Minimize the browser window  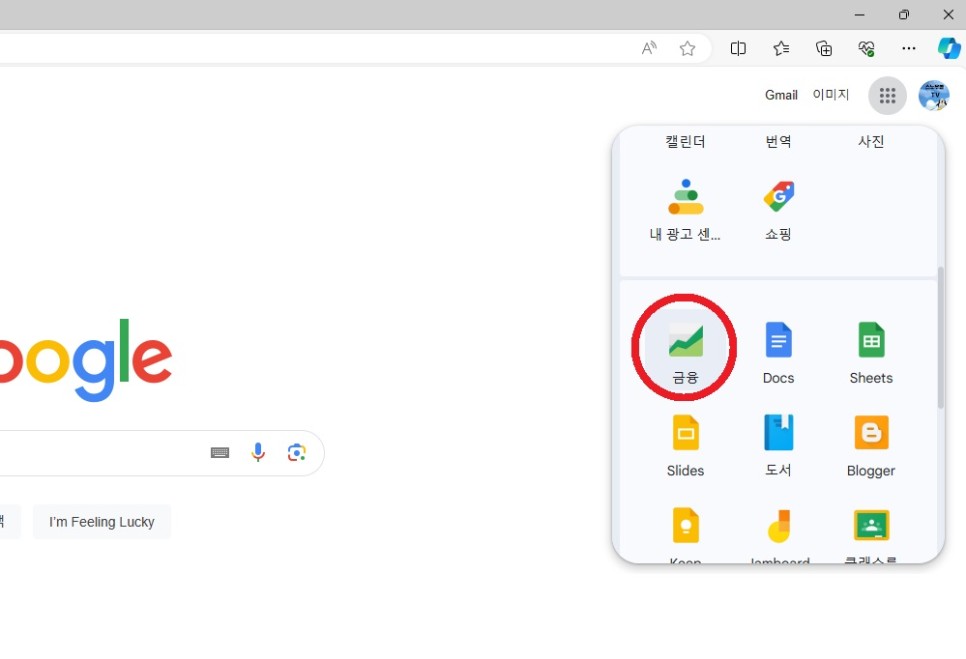coord(859,15)
